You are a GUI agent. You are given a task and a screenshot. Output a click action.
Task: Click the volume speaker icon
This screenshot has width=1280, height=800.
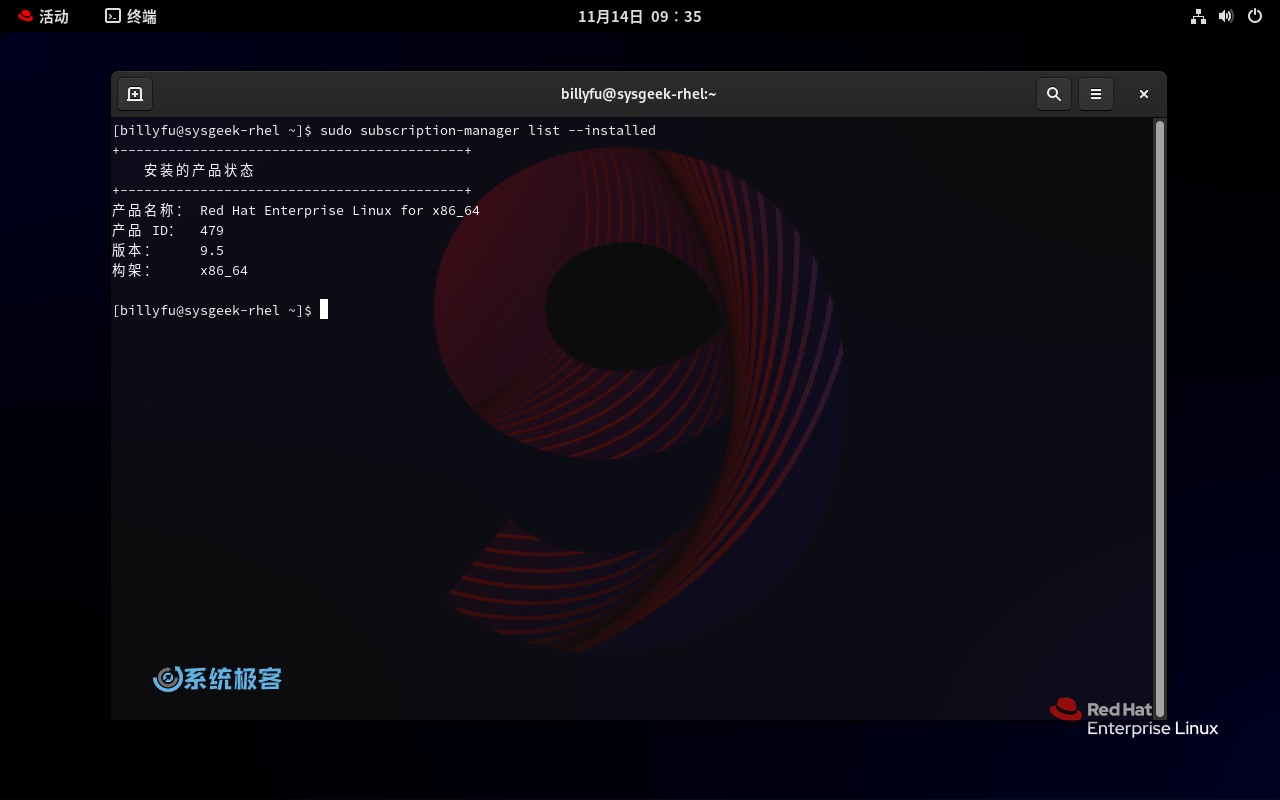(x=1226, y=16)
